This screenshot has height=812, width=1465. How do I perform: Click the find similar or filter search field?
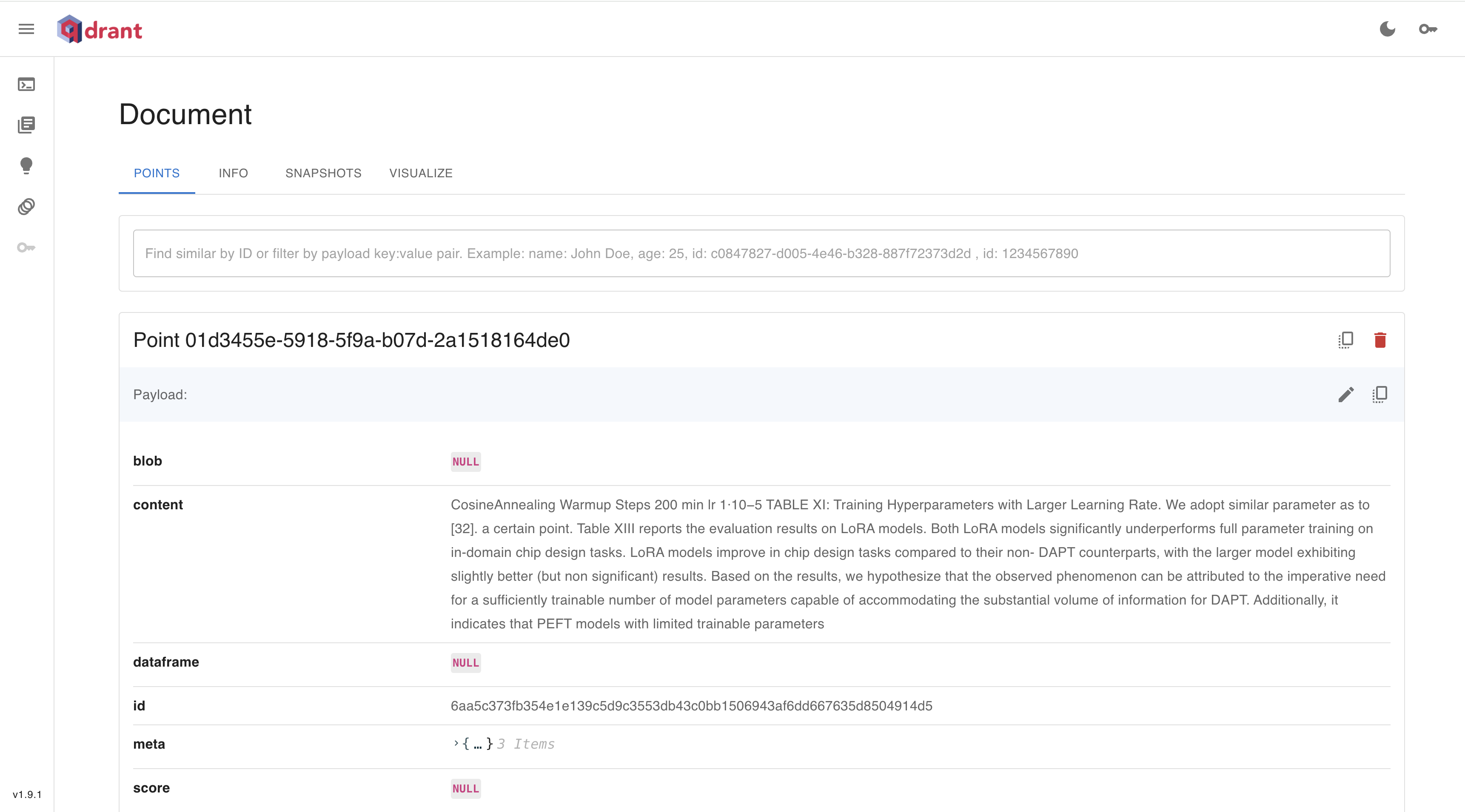coord(761,253)
